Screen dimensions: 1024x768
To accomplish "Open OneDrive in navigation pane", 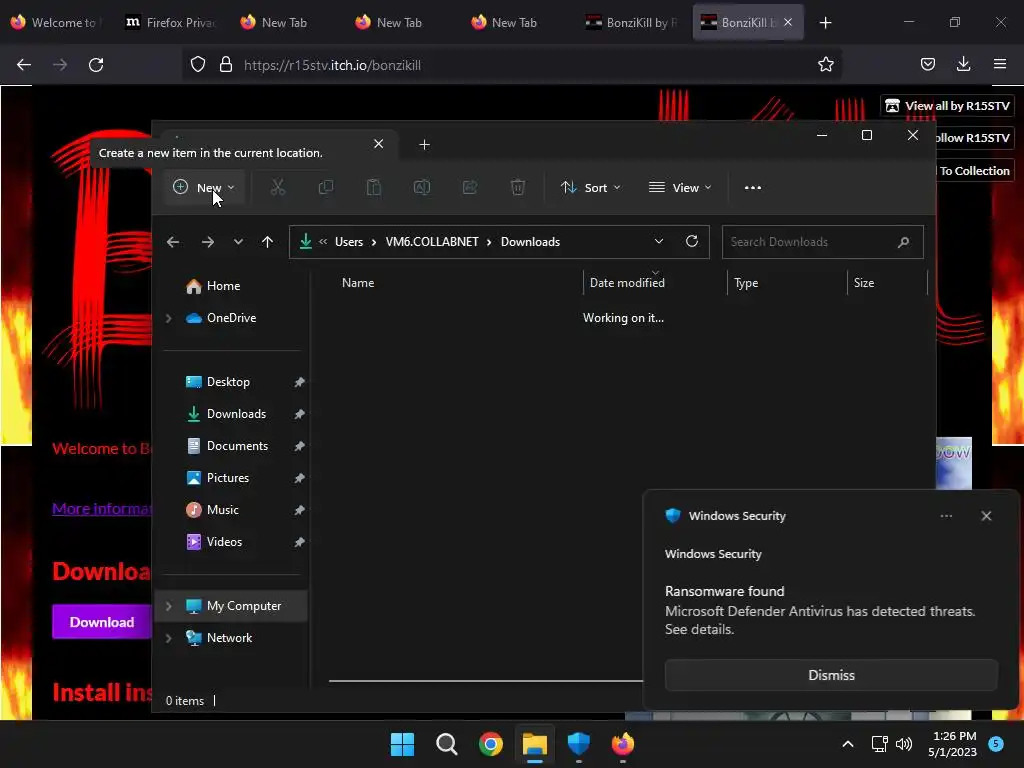I will pos(231,318).
